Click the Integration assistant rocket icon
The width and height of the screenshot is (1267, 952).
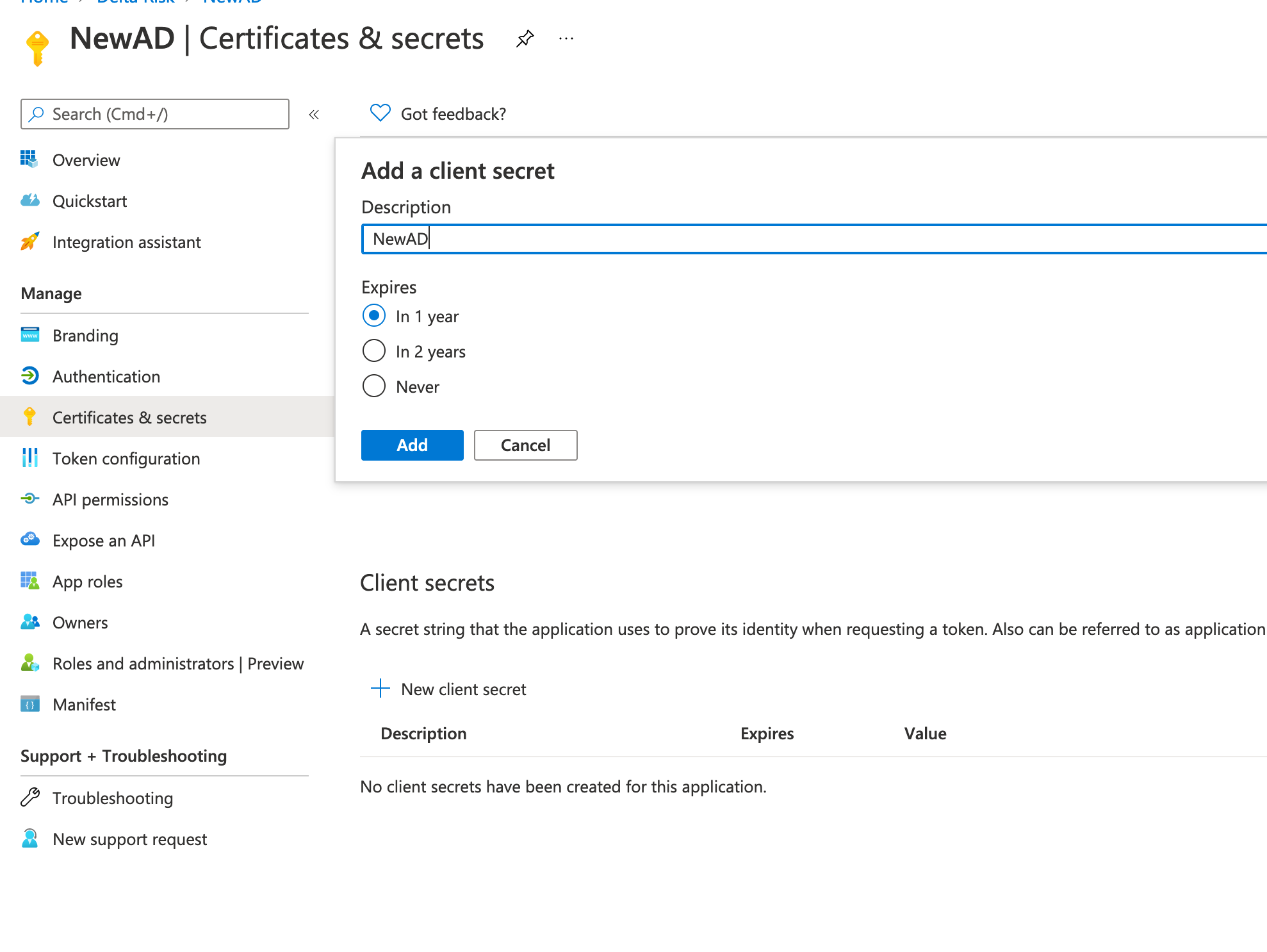tap(29, 241)
